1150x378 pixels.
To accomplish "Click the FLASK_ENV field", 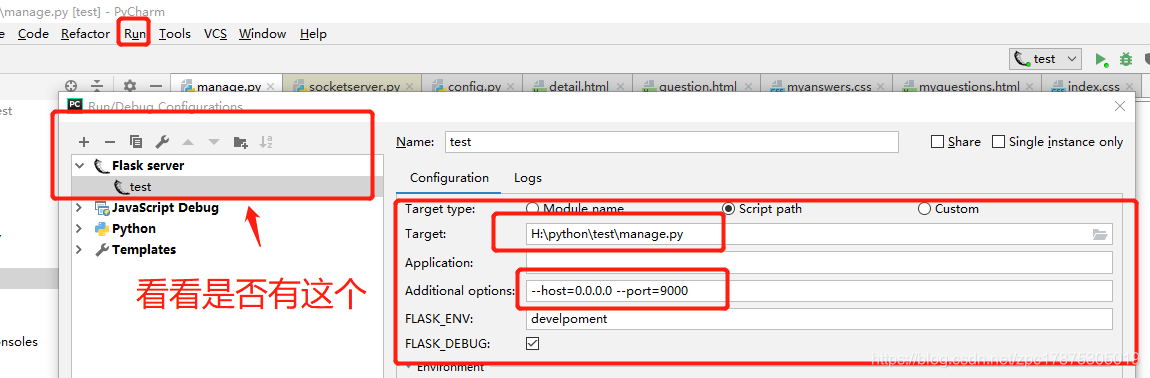I will (819, 319).
